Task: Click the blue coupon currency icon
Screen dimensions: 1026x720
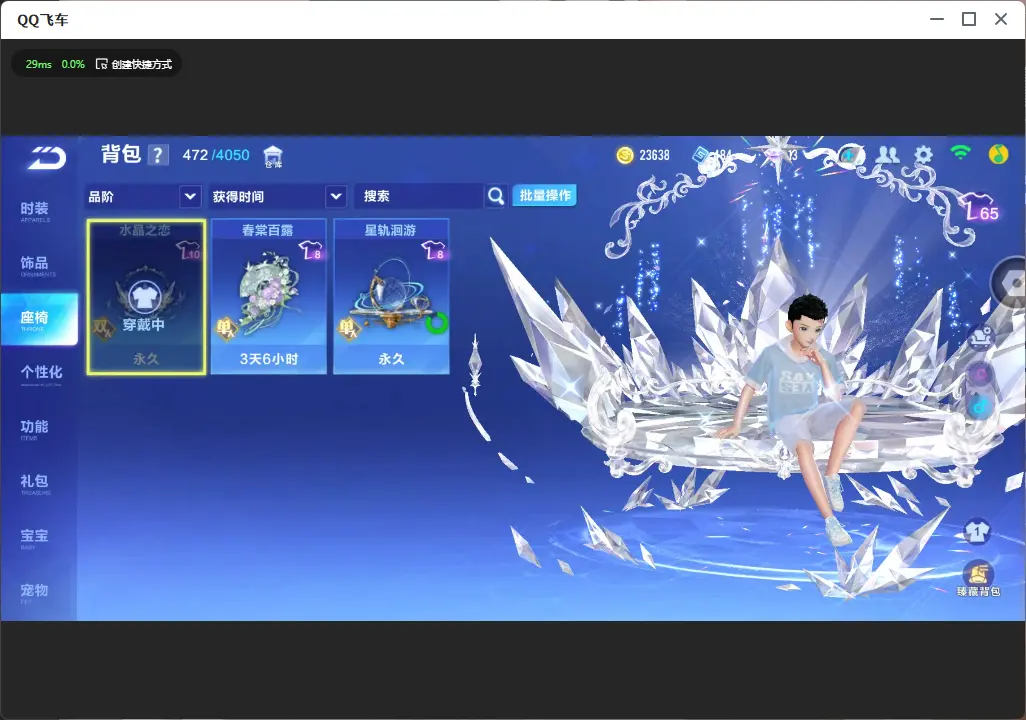Action: [x=700, y=155]
